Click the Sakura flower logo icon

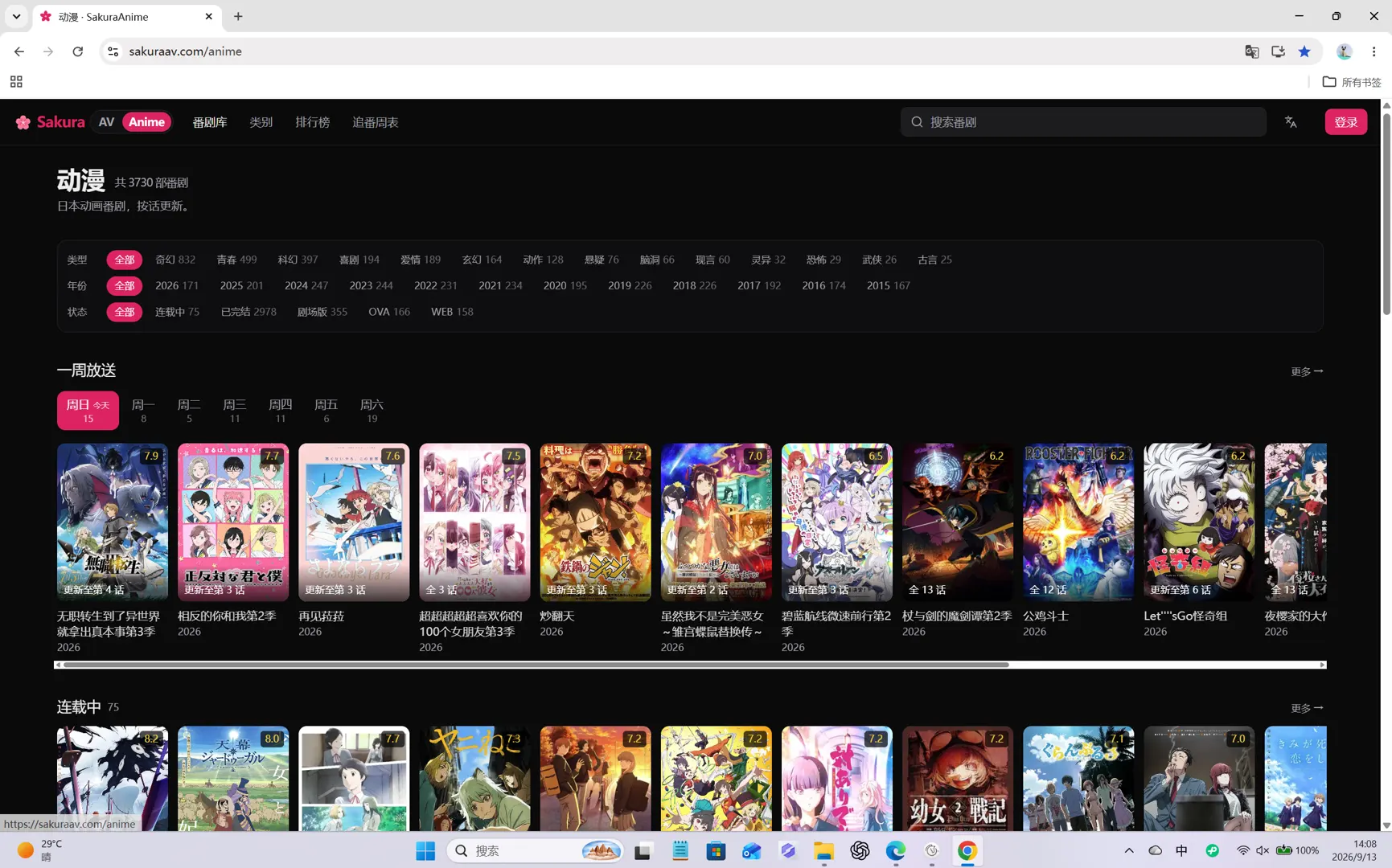(23, 122)
